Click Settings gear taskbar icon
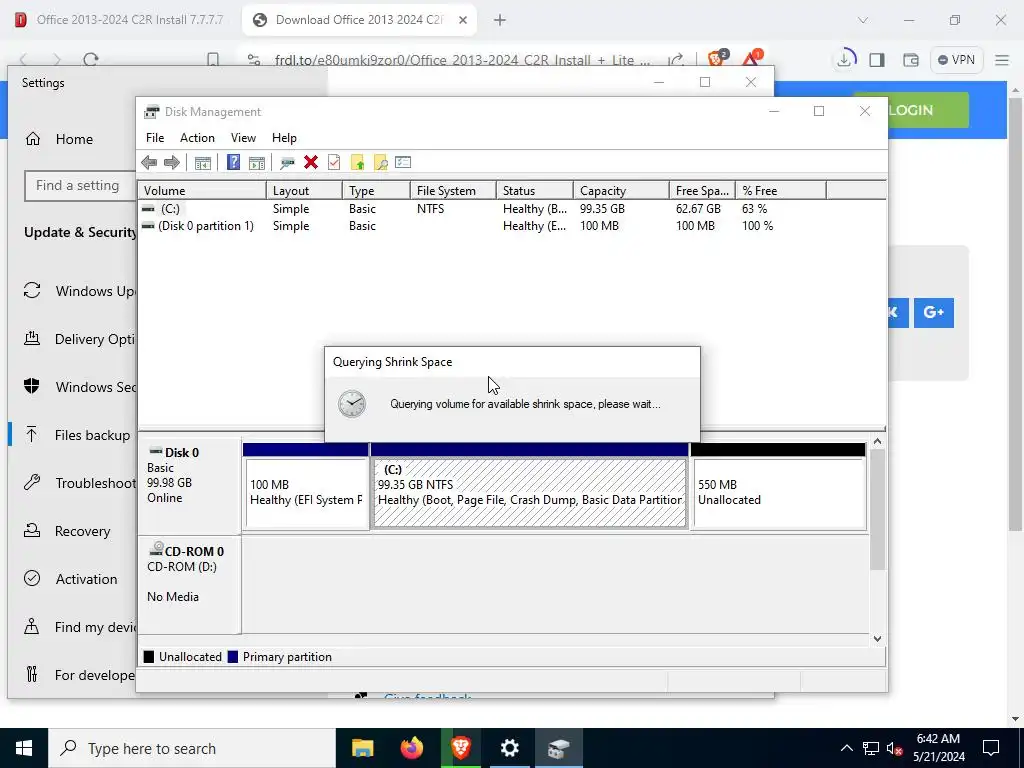 tap(509, 748)
